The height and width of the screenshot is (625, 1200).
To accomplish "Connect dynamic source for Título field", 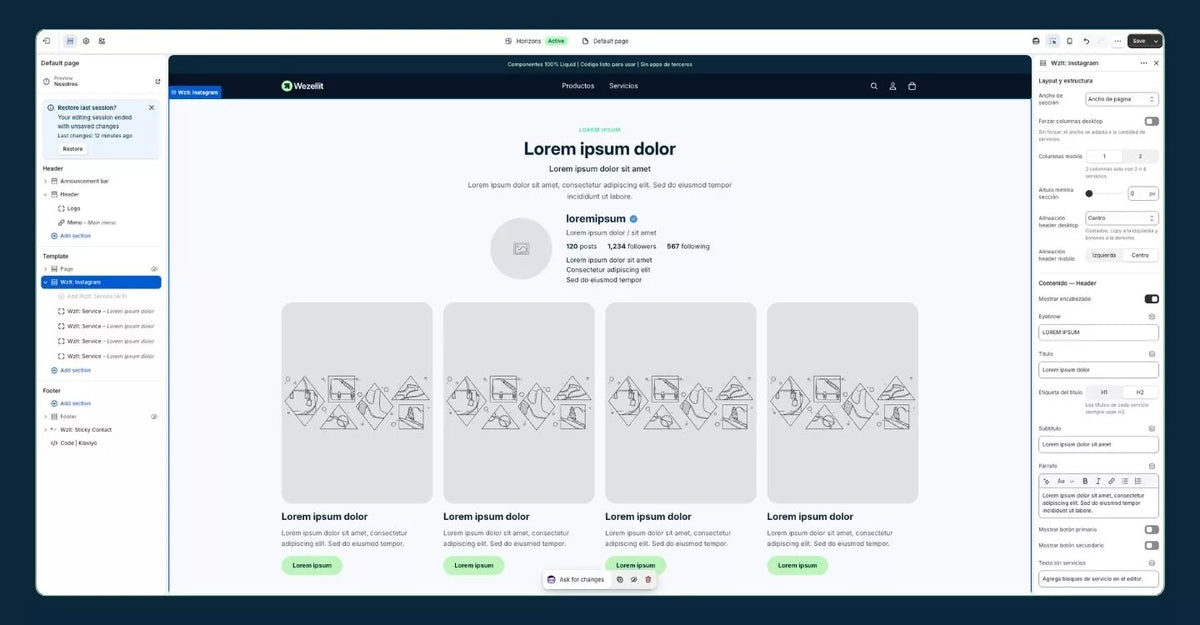I will pyautogui.click(x=1152, y=354).
